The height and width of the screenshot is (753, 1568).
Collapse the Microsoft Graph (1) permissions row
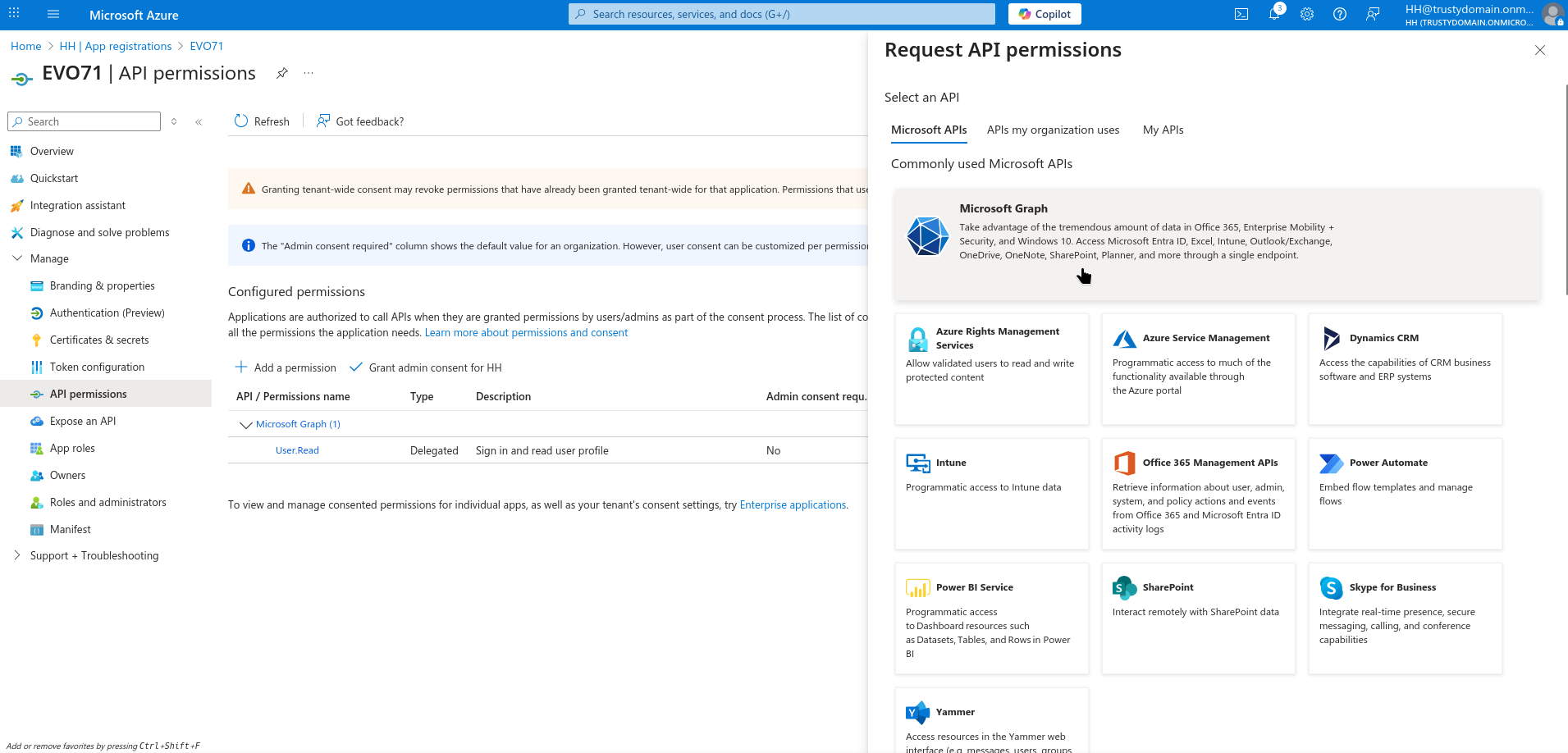[245, 425]
